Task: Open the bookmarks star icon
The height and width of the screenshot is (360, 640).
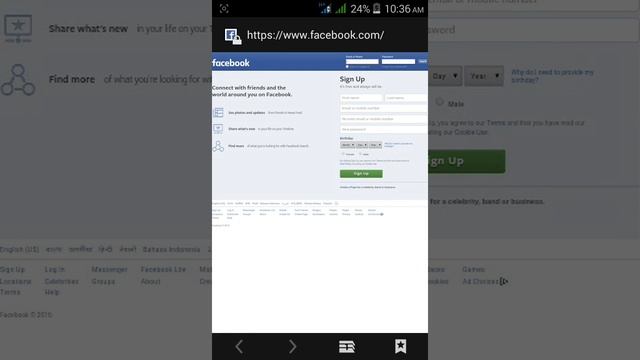Action: point(400,346)
